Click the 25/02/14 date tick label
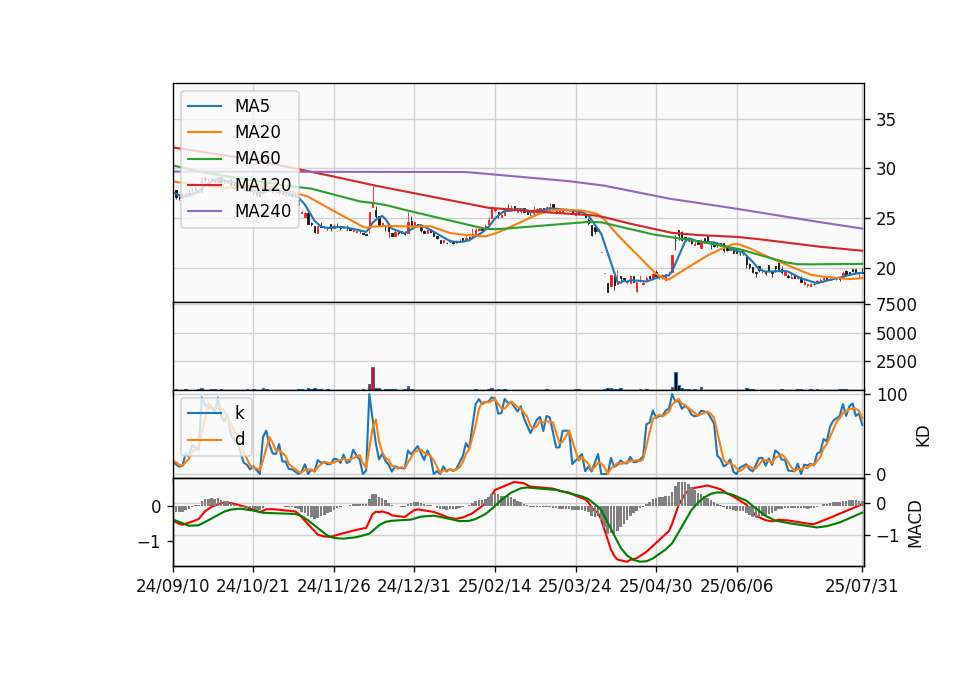Screen dimensions: 960x690 (x=495, y=586)
